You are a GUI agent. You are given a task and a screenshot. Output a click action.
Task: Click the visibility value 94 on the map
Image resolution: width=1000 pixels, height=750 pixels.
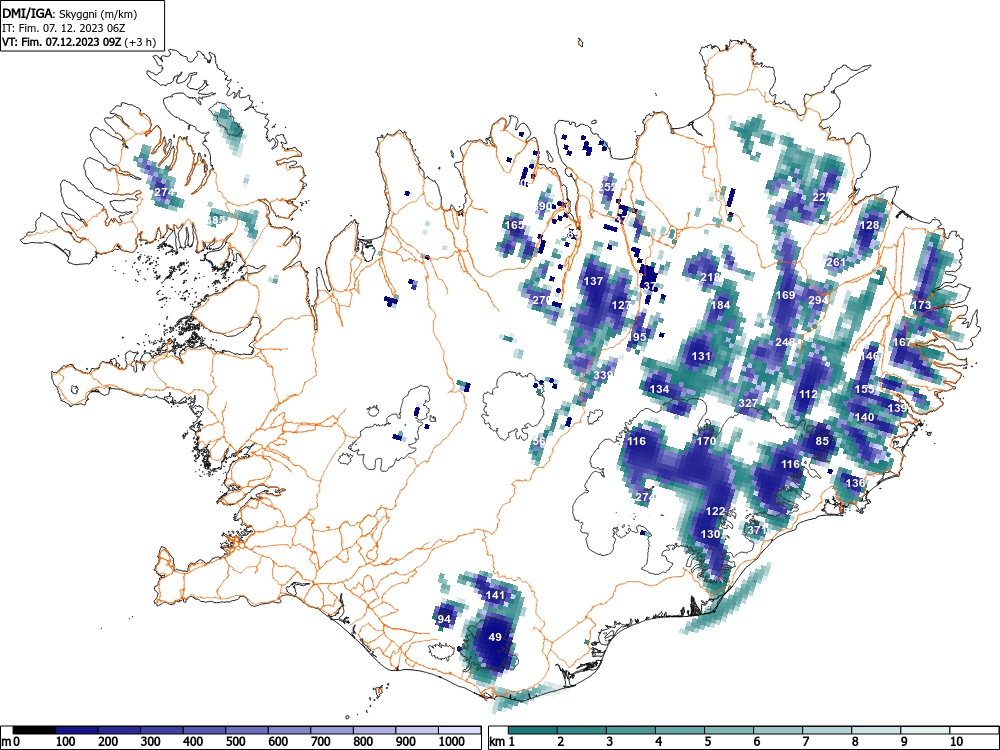pos(444,619)
